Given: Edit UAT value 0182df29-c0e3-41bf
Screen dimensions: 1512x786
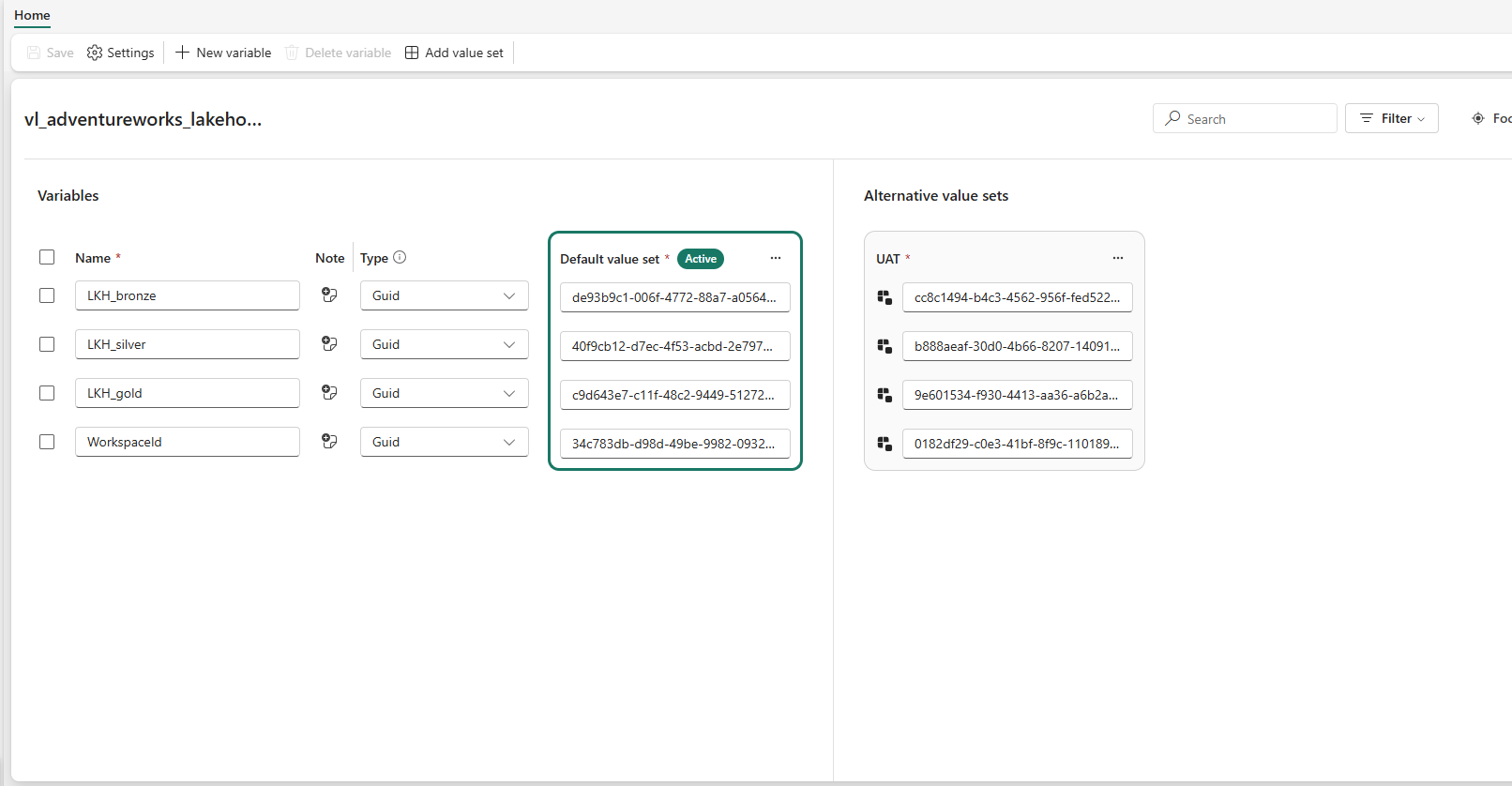Looking at the screenshot, I should tap(1018, 444).
